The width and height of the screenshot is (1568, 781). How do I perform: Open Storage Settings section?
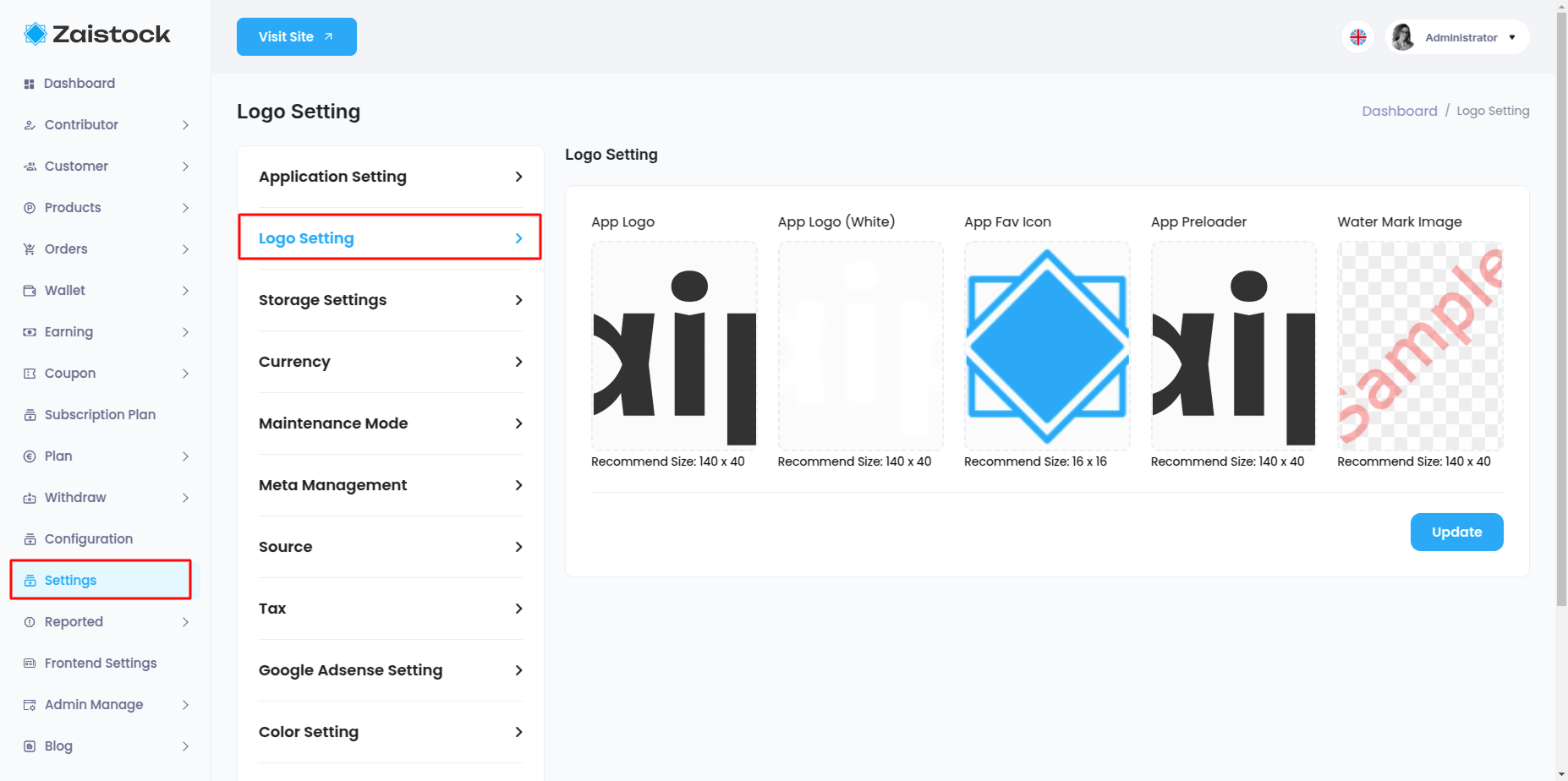(x=391, y=300)
